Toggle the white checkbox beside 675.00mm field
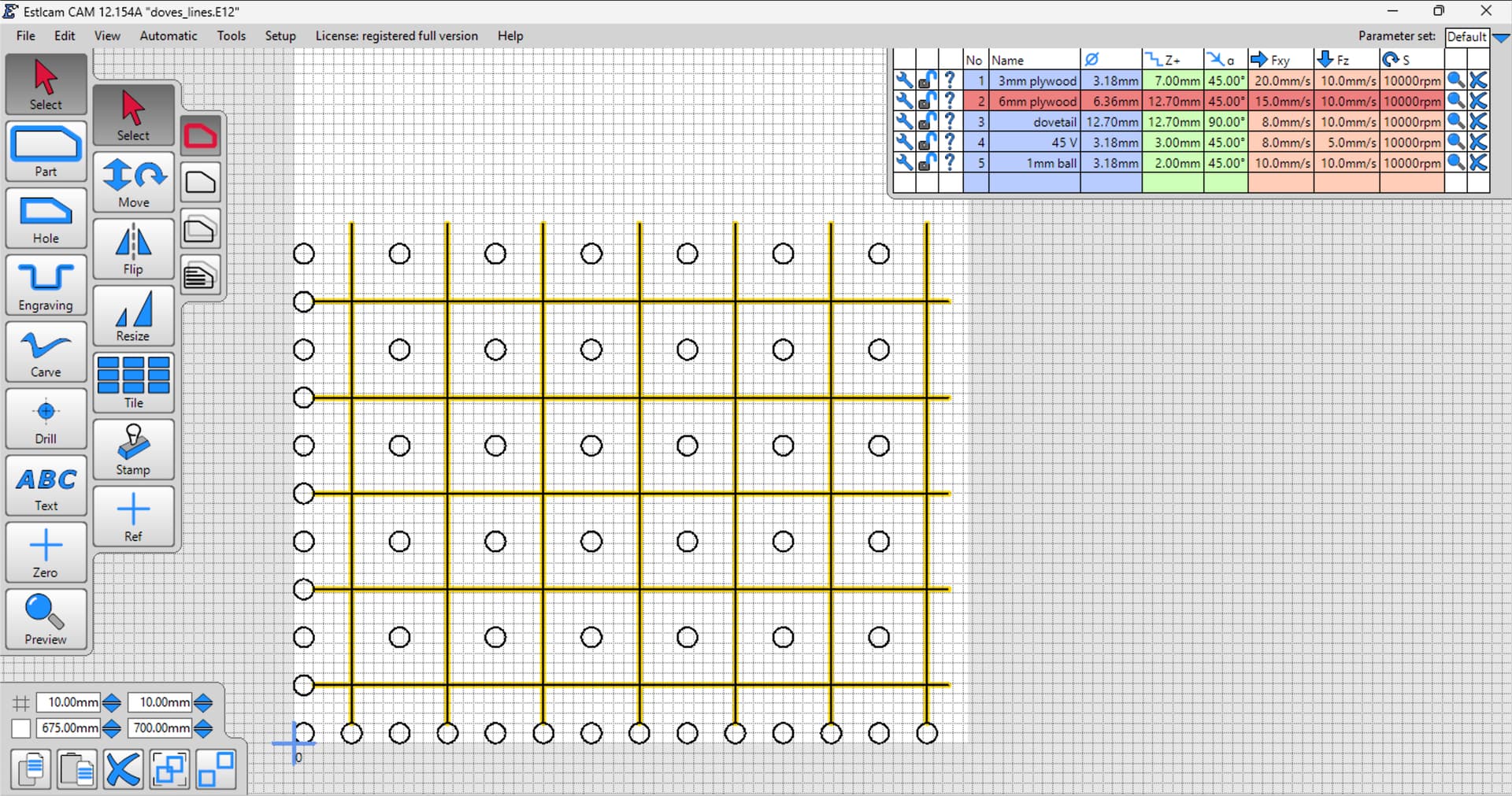1512x796 pixels. (x=21, y=728)
